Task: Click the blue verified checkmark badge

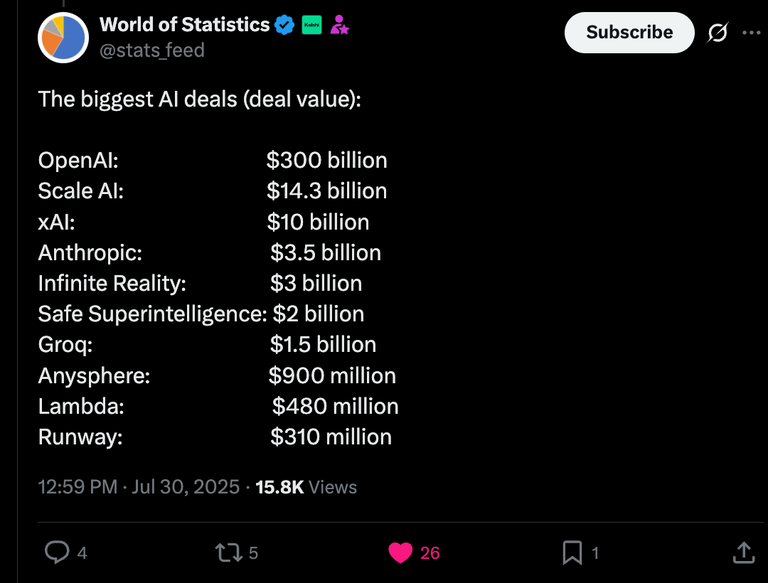Action: click(x=284, y=24)
